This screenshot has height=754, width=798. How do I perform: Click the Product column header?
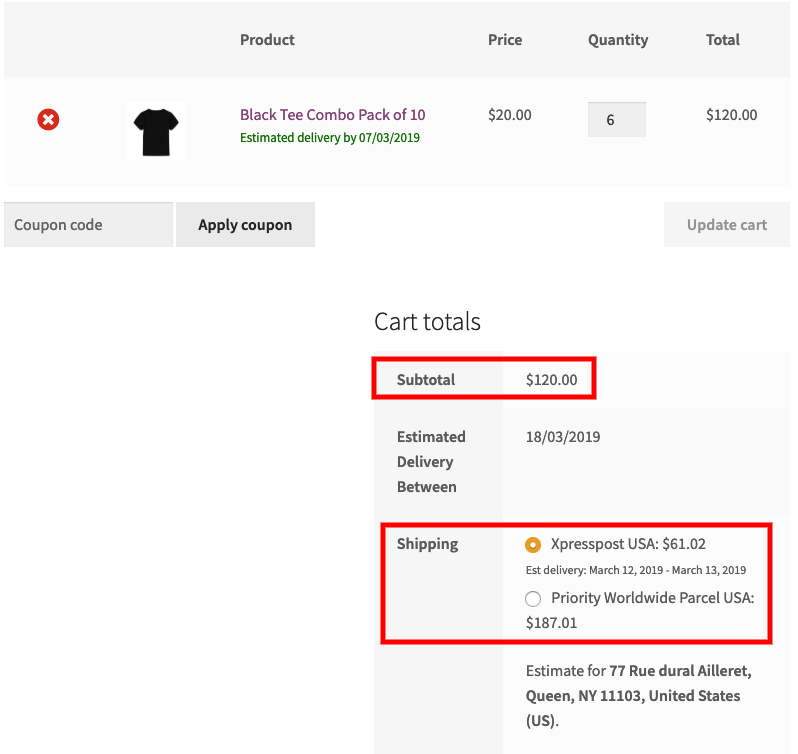(267, 40)
